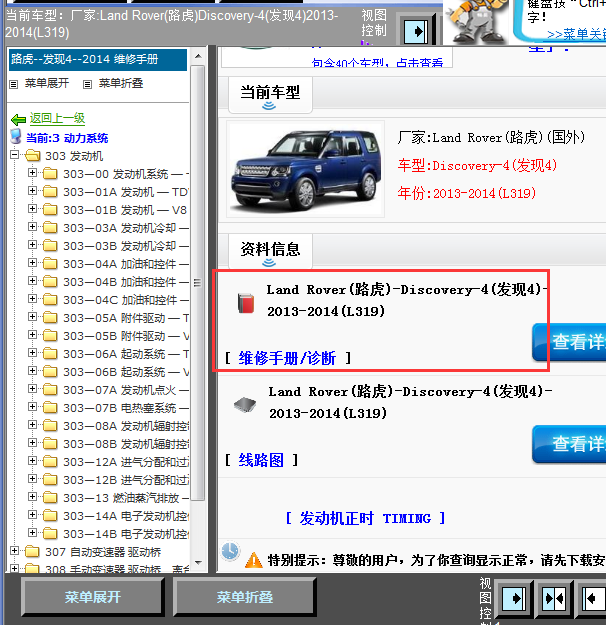The height and width of the screenshot is (625, 606).
Task: Click the sidebar scroll up arrow
Action: coord(198,56)
